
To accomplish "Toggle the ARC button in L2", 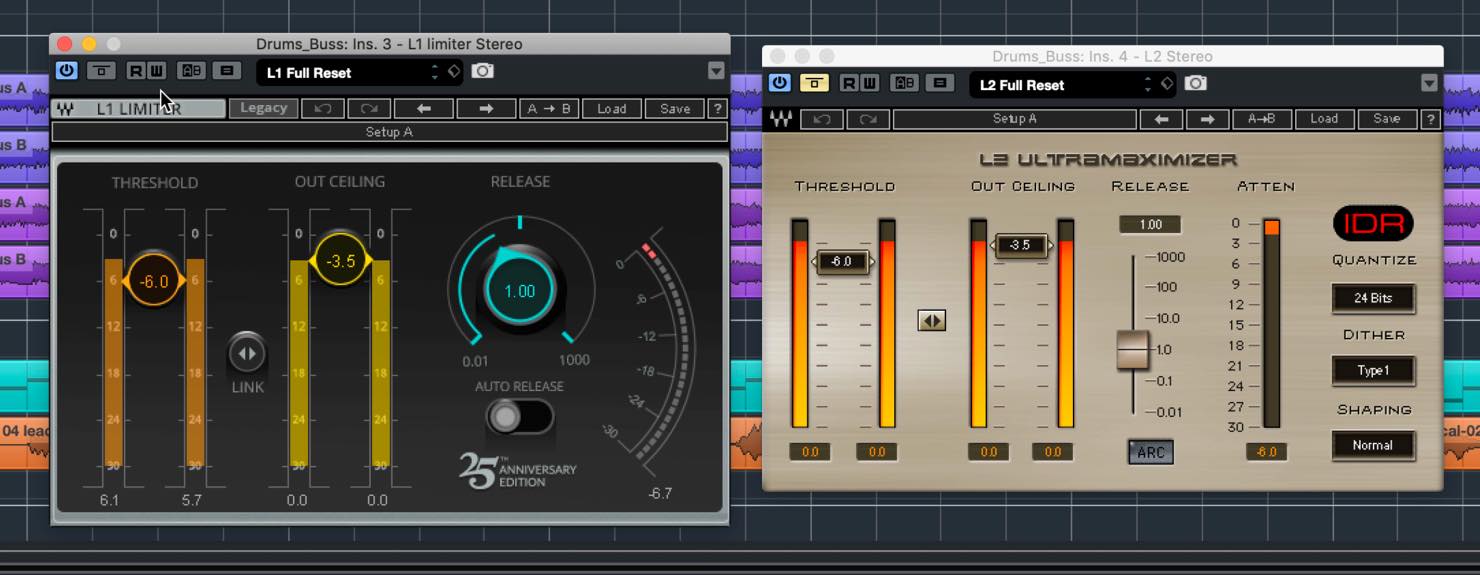I will 1151,452.
